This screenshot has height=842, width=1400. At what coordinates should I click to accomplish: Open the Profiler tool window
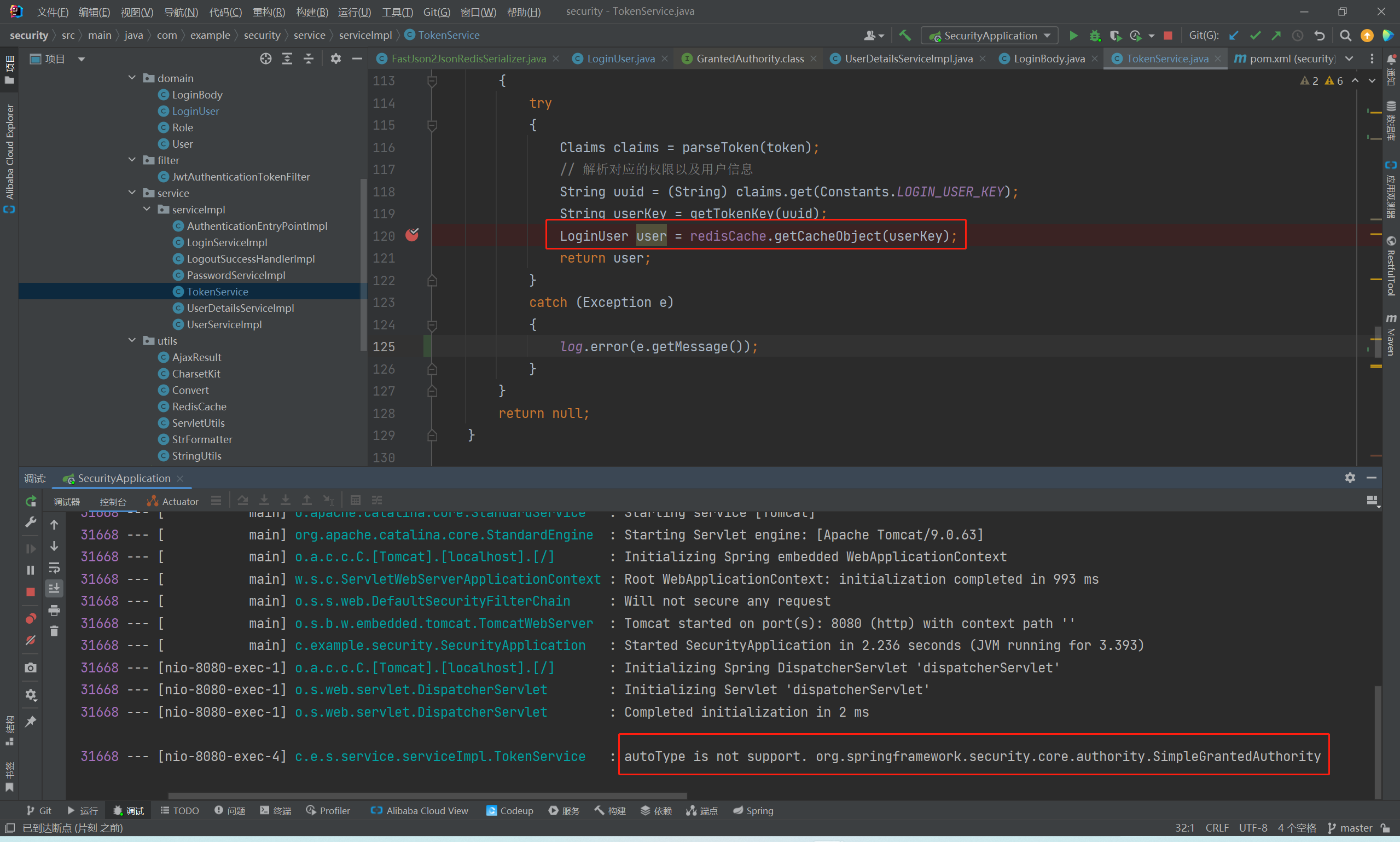click(328, 810)
